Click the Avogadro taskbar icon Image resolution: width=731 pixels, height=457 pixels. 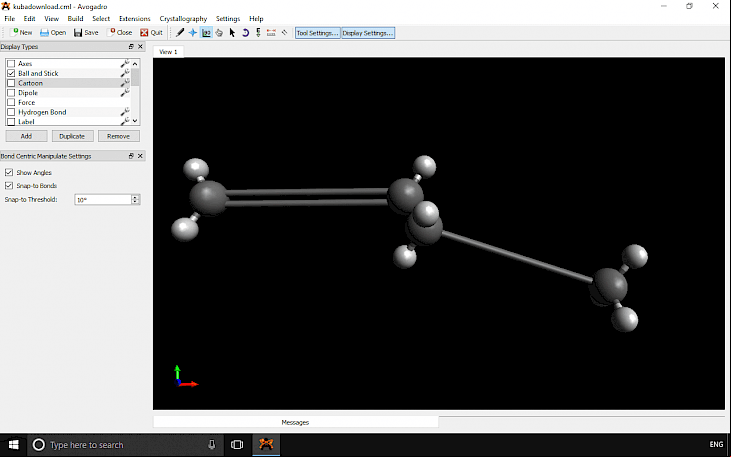pos(266,445)
